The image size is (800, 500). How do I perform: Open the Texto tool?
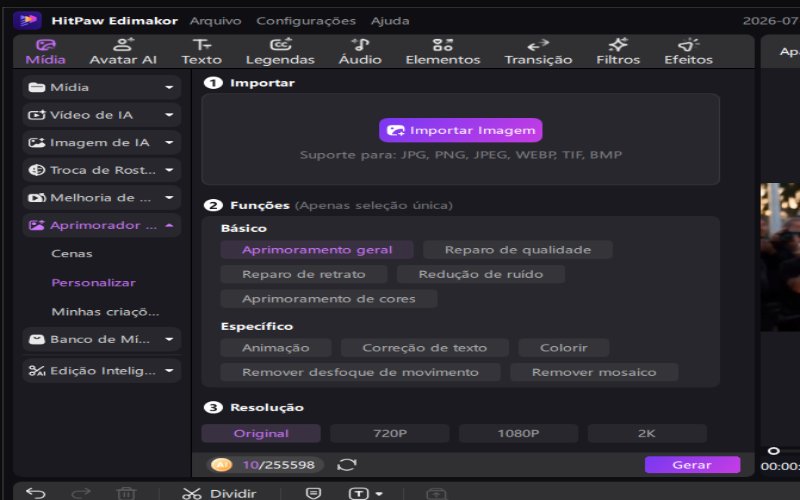tap(202, 52)
